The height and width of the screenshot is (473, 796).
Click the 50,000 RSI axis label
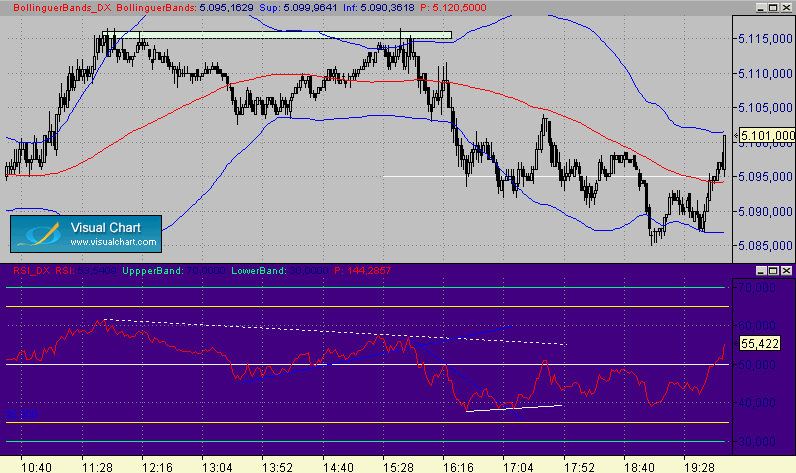tap(757, 364)
